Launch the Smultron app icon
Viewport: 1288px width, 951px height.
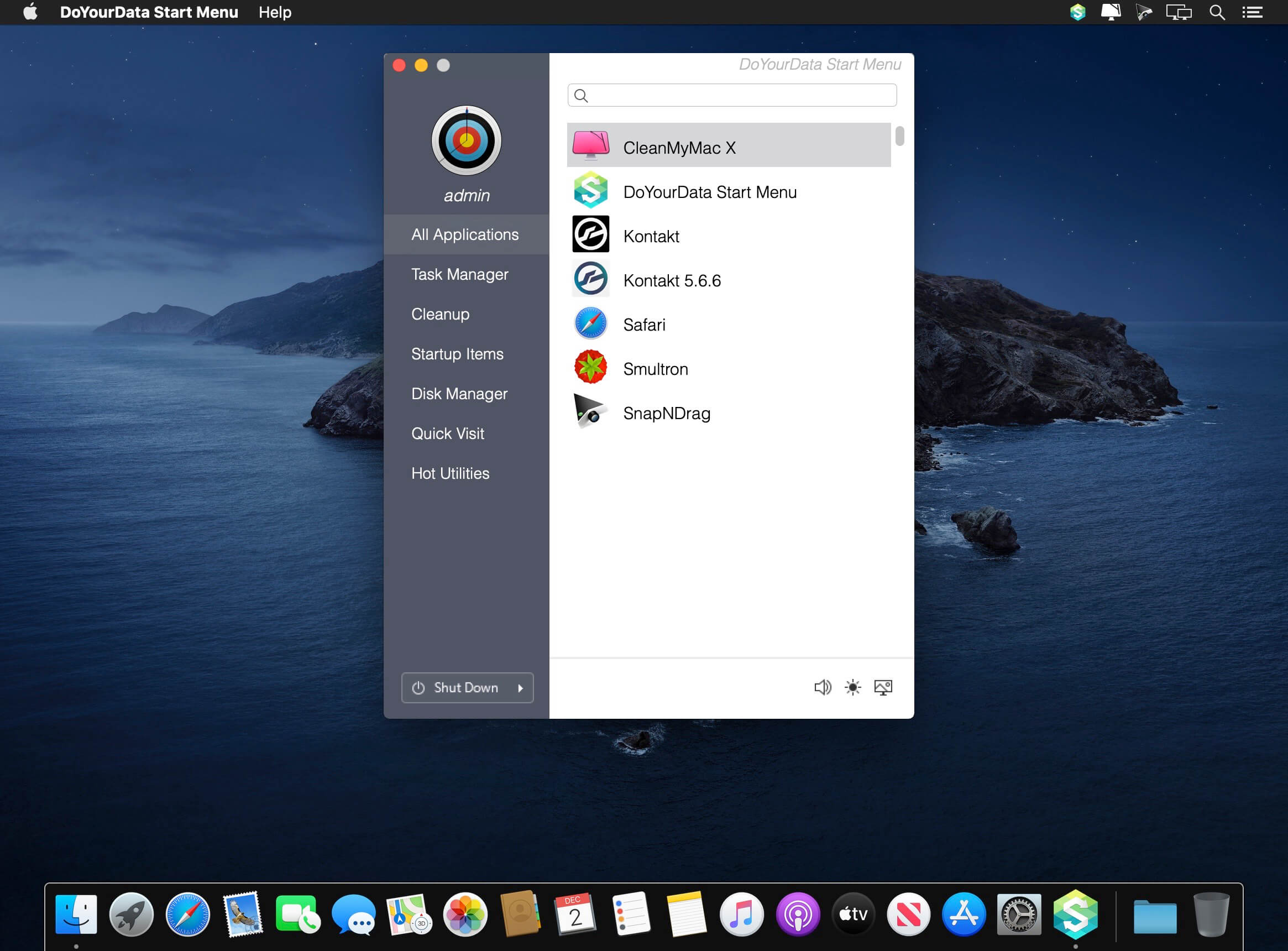tap(590, 367)
